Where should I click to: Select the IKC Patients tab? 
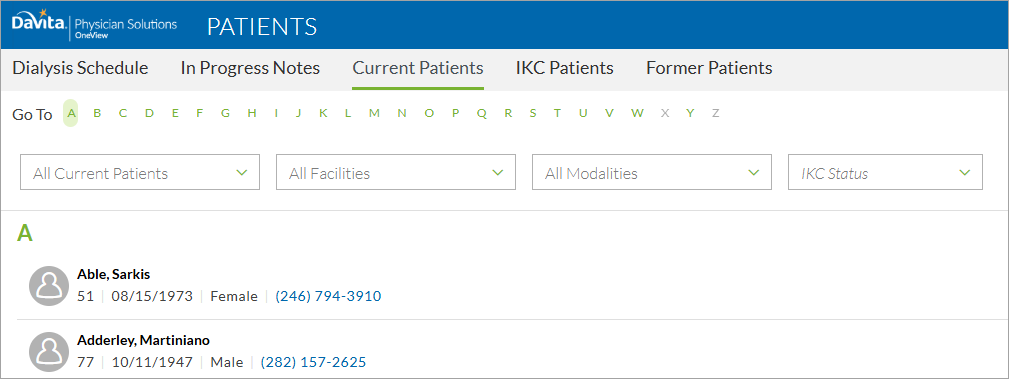point(564,68)
